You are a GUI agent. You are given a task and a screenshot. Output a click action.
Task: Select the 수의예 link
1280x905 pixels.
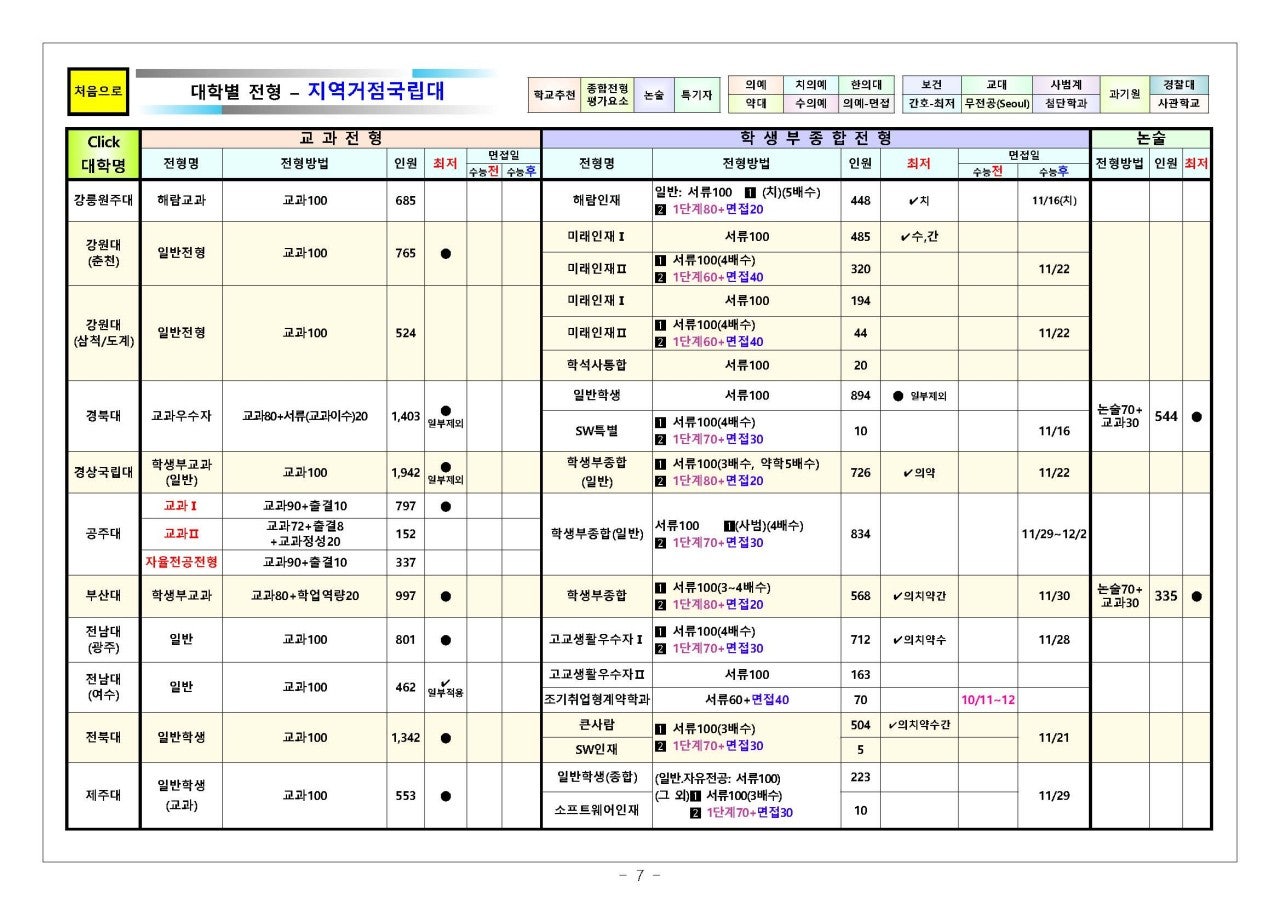click(811, 103)
